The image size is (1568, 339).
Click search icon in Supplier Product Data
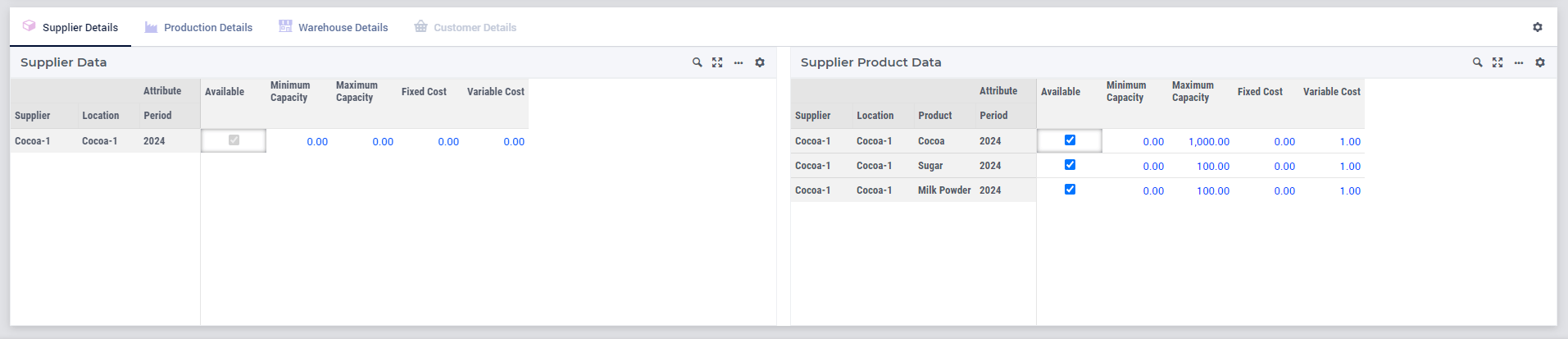pyautogui.click(x=1477, y=62)
